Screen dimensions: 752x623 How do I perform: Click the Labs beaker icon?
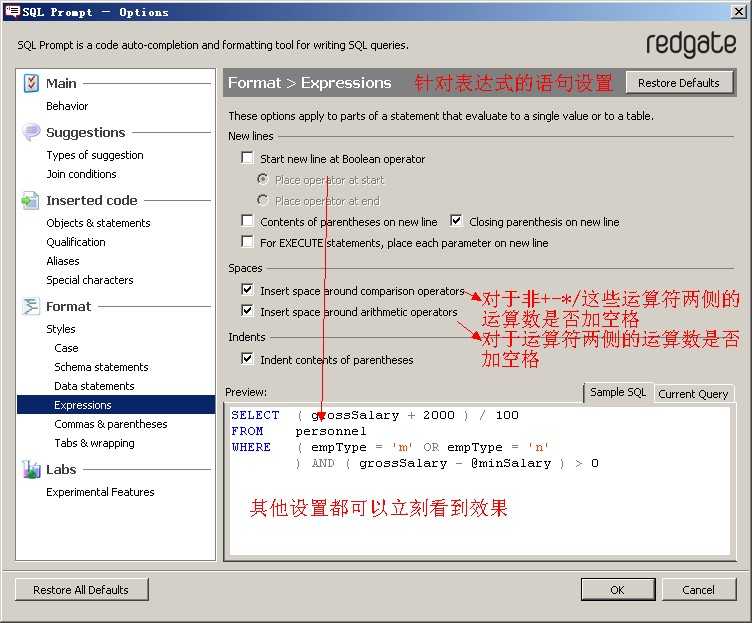coord(31,470)
